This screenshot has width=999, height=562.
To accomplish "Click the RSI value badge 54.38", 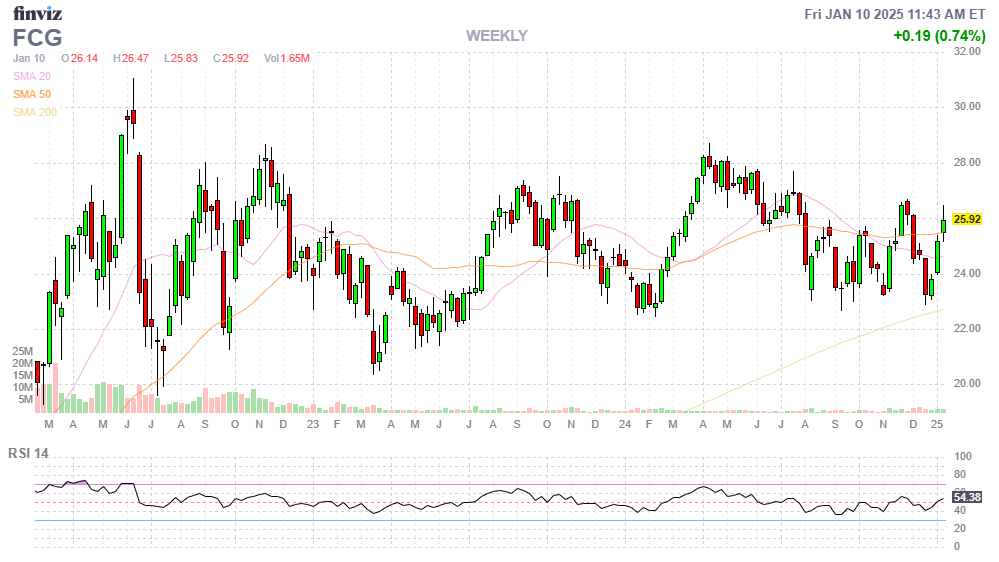I will click(x=967, y=496).
